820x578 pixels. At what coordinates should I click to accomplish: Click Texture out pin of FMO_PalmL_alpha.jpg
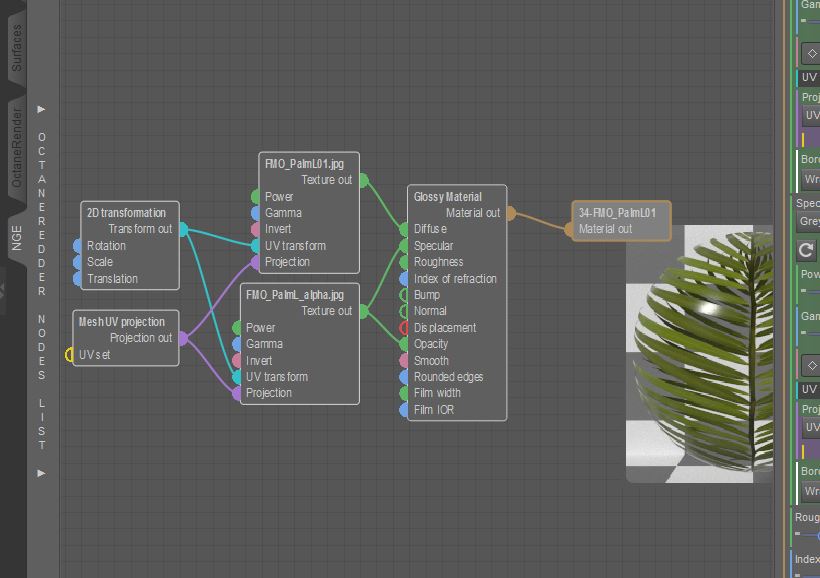point(364,311)
